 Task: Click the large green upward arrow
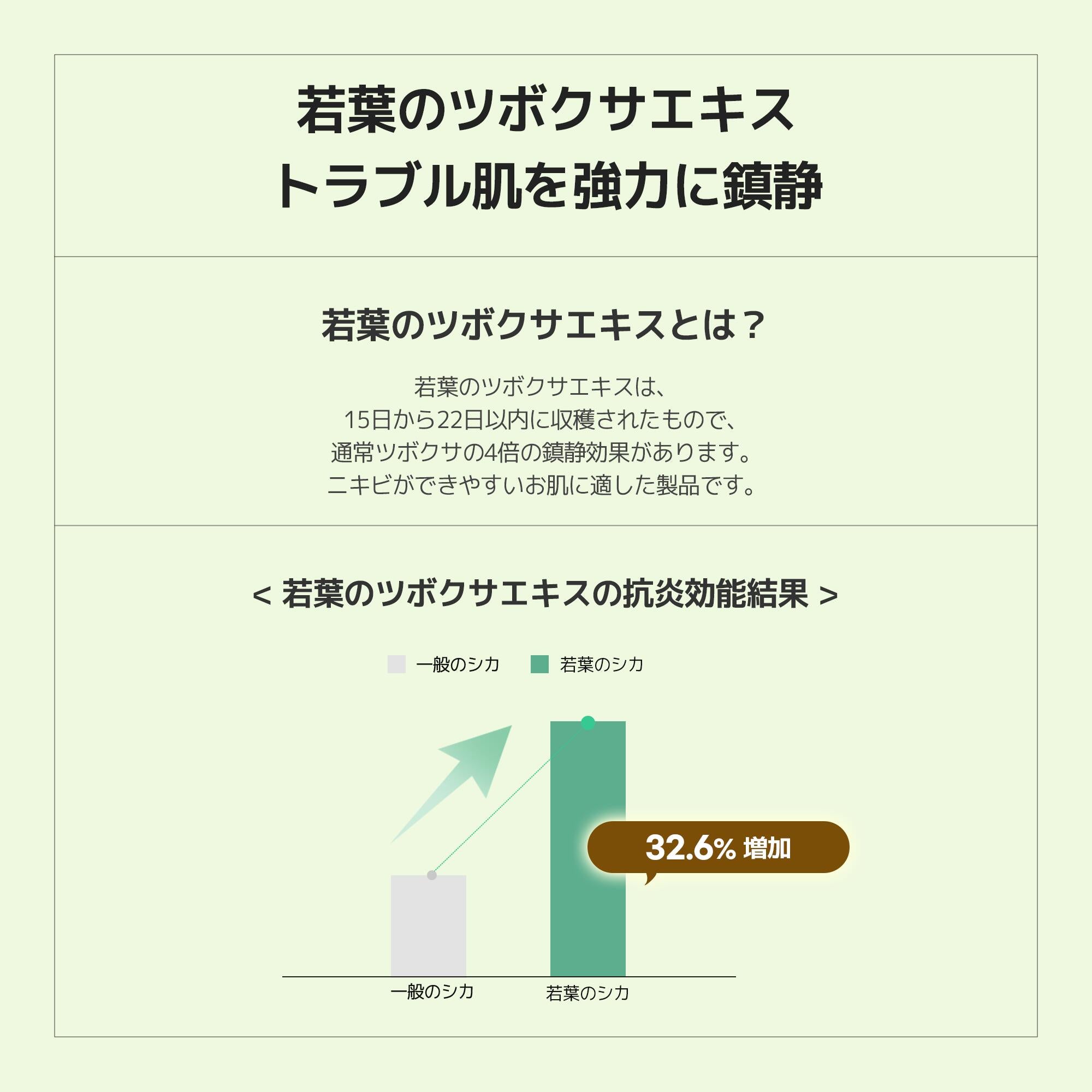pyautogui.click(x=451, y=785)
